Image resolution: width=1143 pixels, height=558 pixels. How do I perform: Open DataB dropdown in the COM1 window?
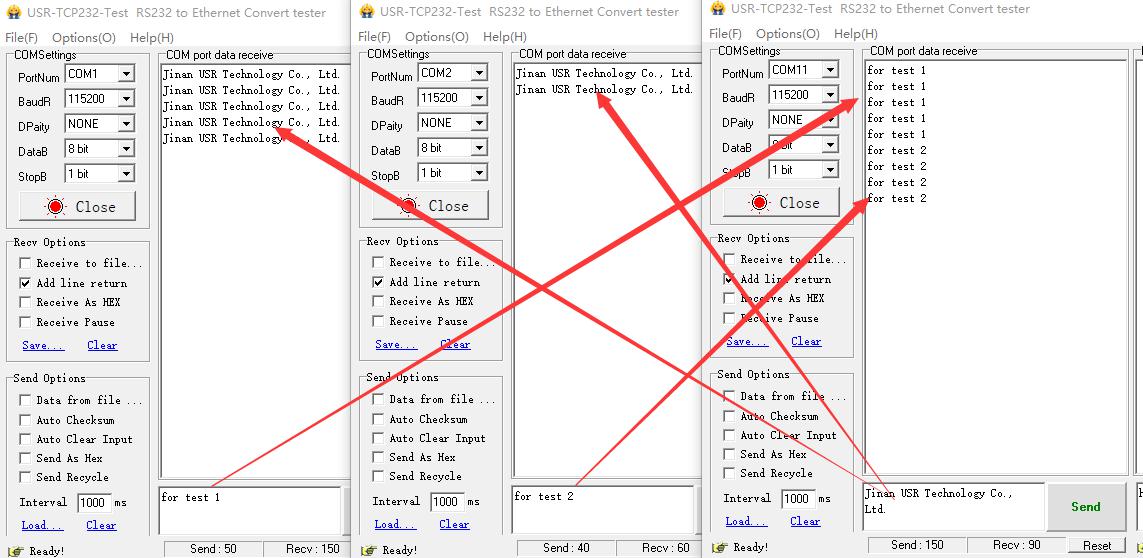127,149
